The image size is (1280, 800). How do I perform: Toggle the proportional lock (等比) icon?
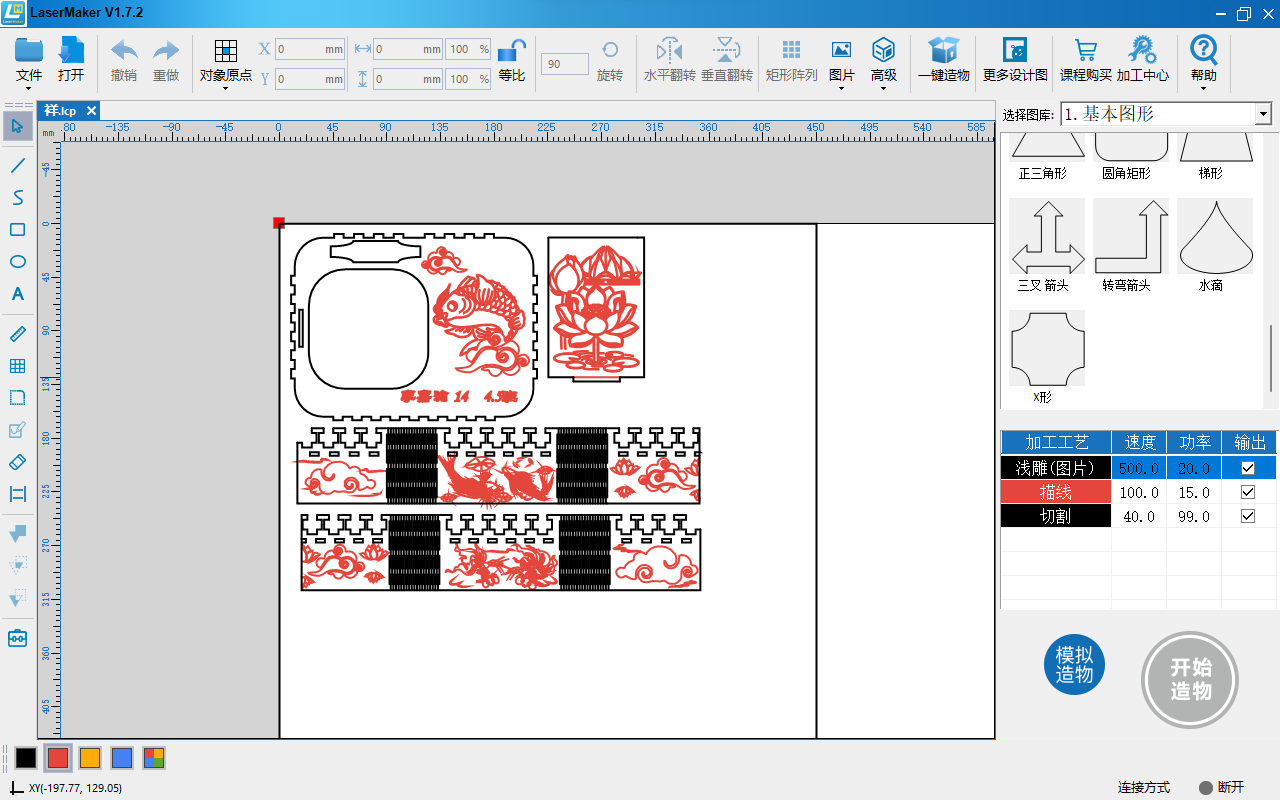pos(512,50)
